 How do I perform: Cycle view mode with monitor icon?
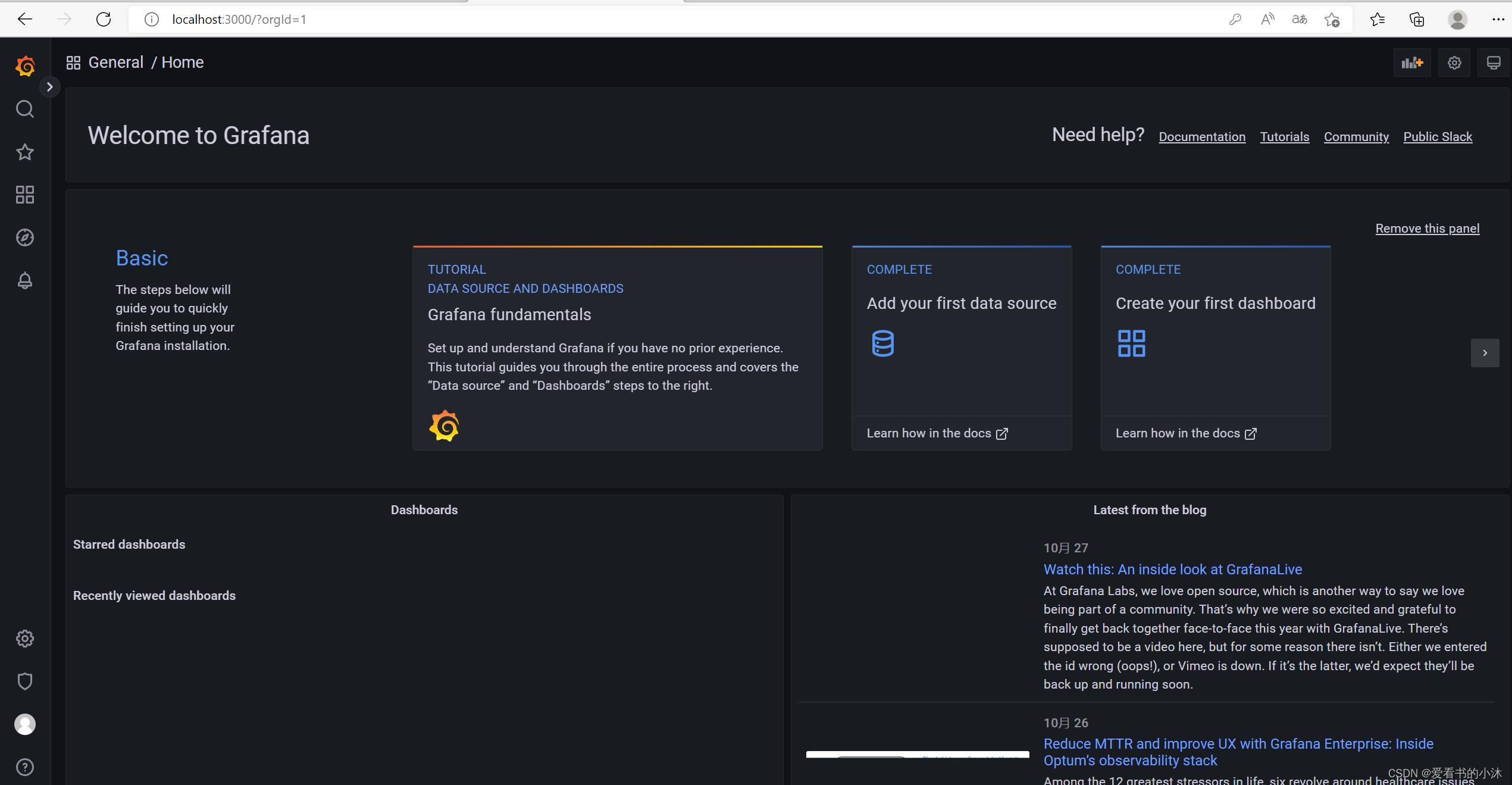pyautogui.click(x=1494, y=62)
